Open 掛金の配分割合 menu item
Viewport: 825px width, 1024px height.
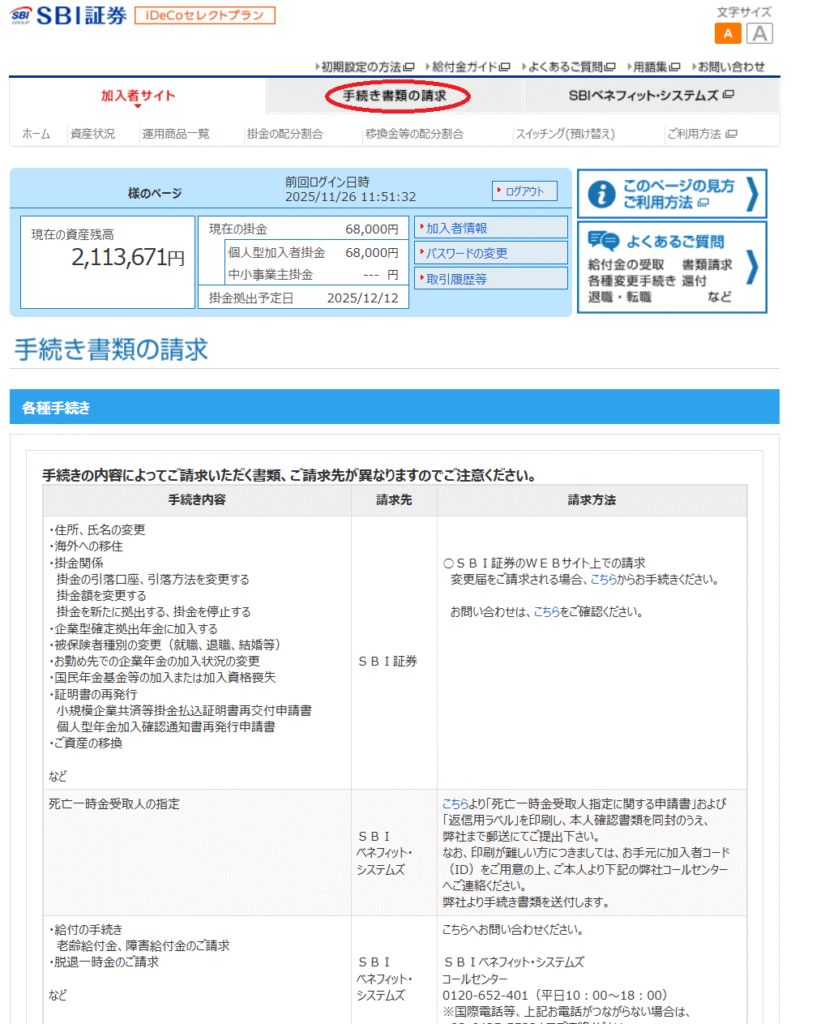click(x=285, y=134)
